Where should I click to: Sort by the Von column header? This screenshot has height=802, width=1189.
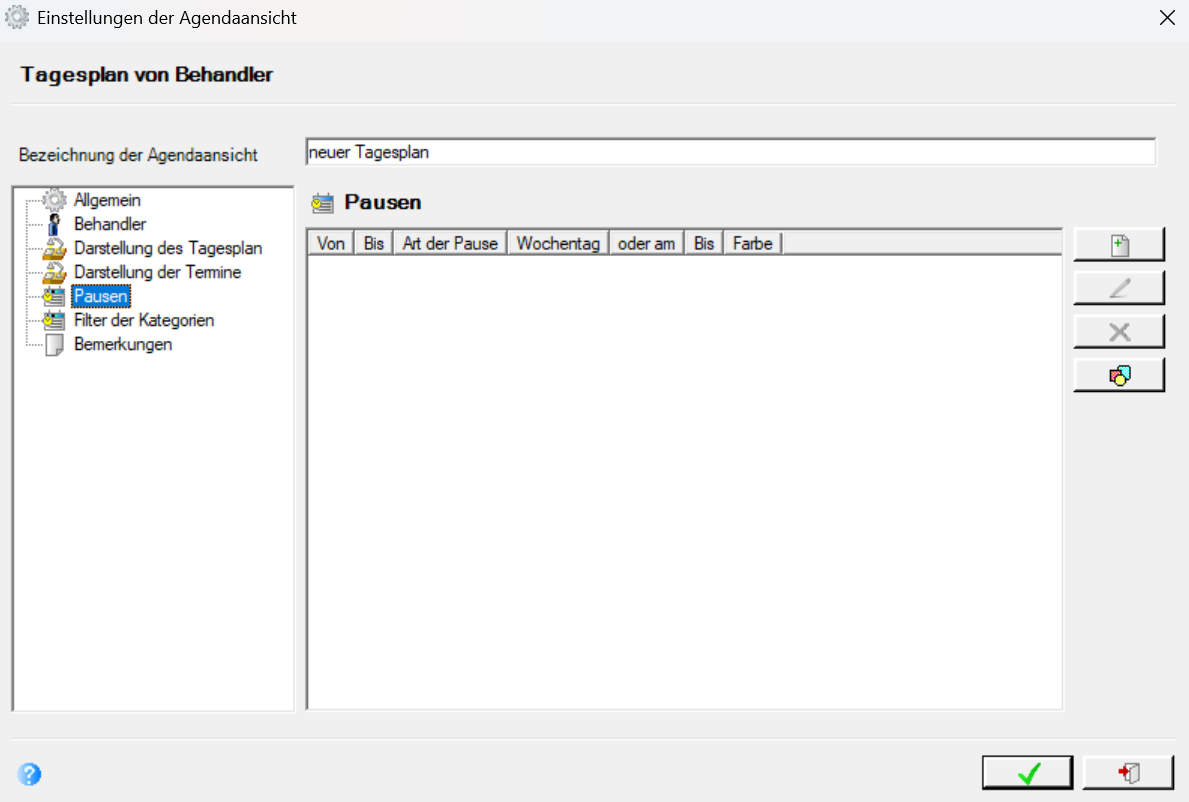pyautogui.click(x=331, y=243)
